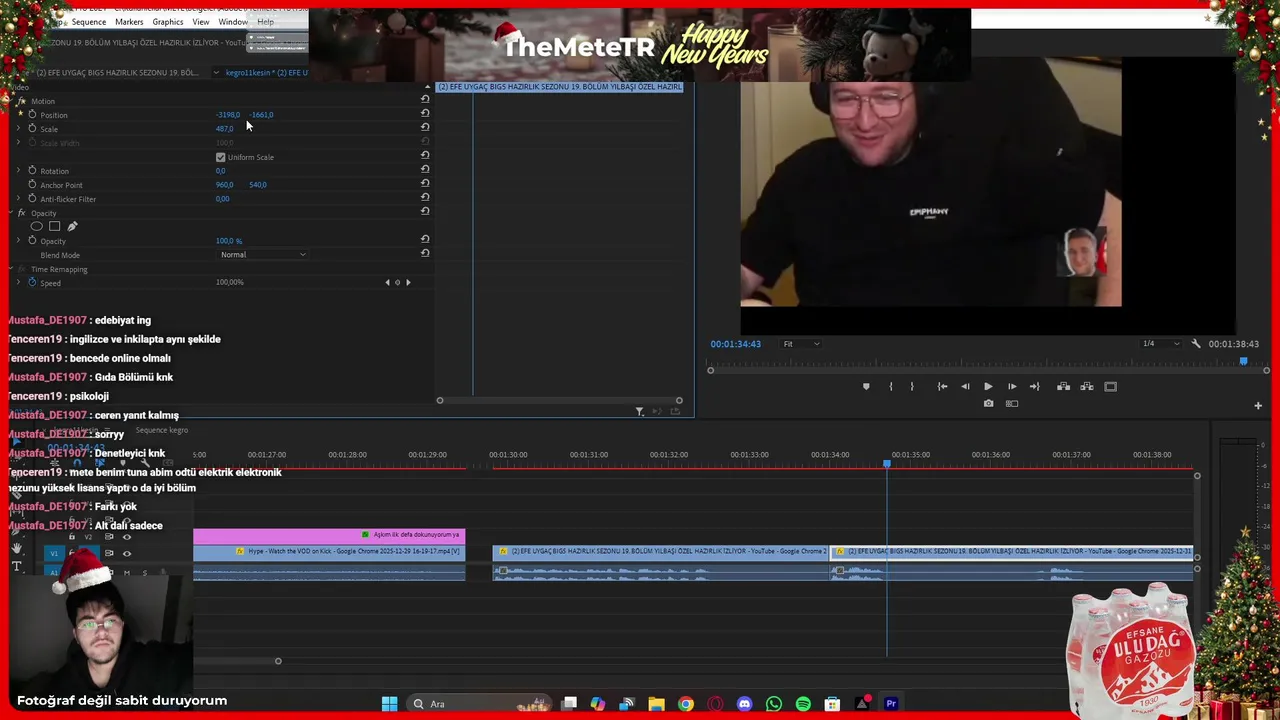The image size is (1280, 720).
Task: Create a 4-point polygon mask under Opacity
Action: 54,226
